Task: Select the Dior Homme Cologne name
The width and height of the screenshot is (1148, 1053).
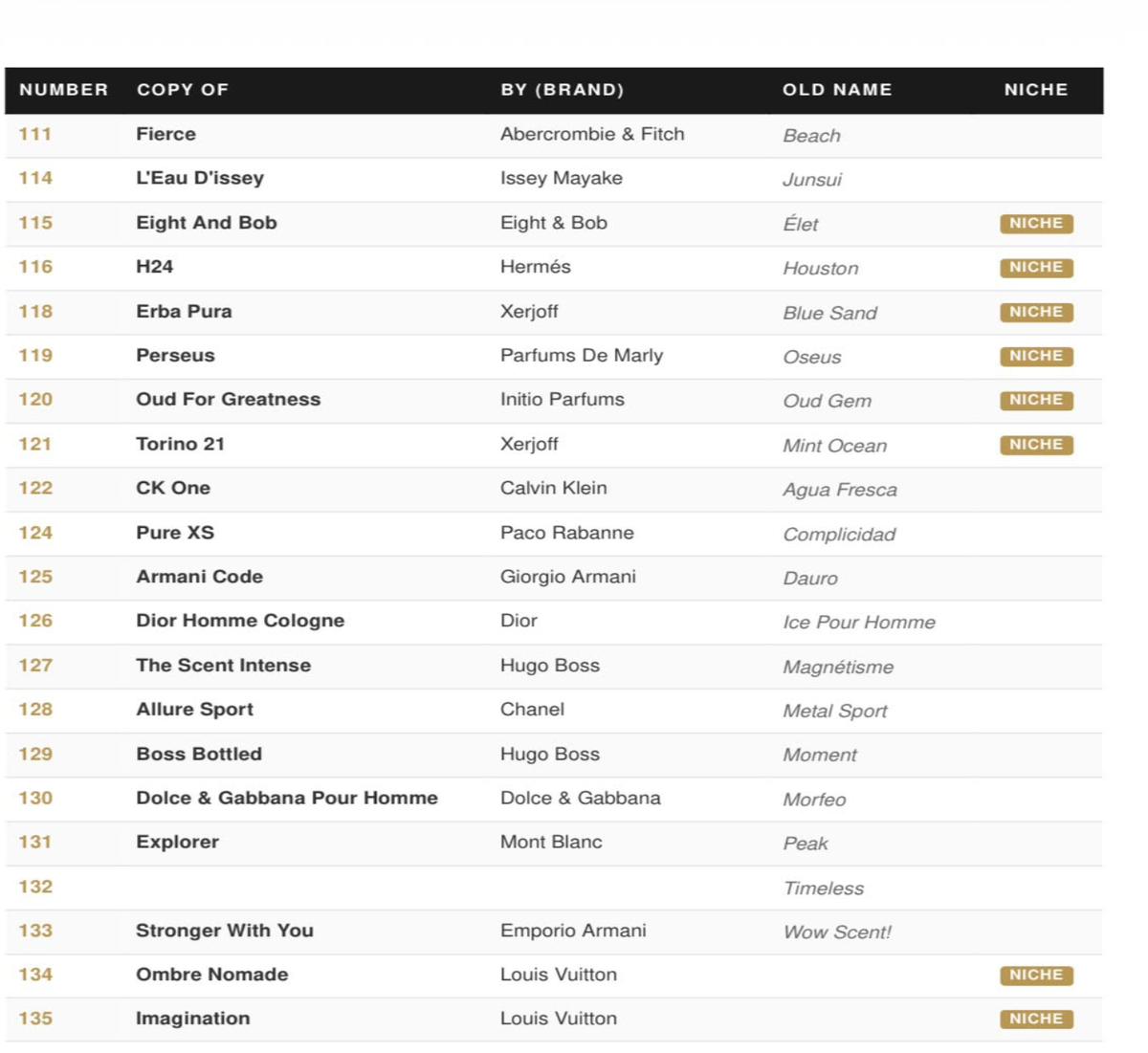Action: (240, 621)
